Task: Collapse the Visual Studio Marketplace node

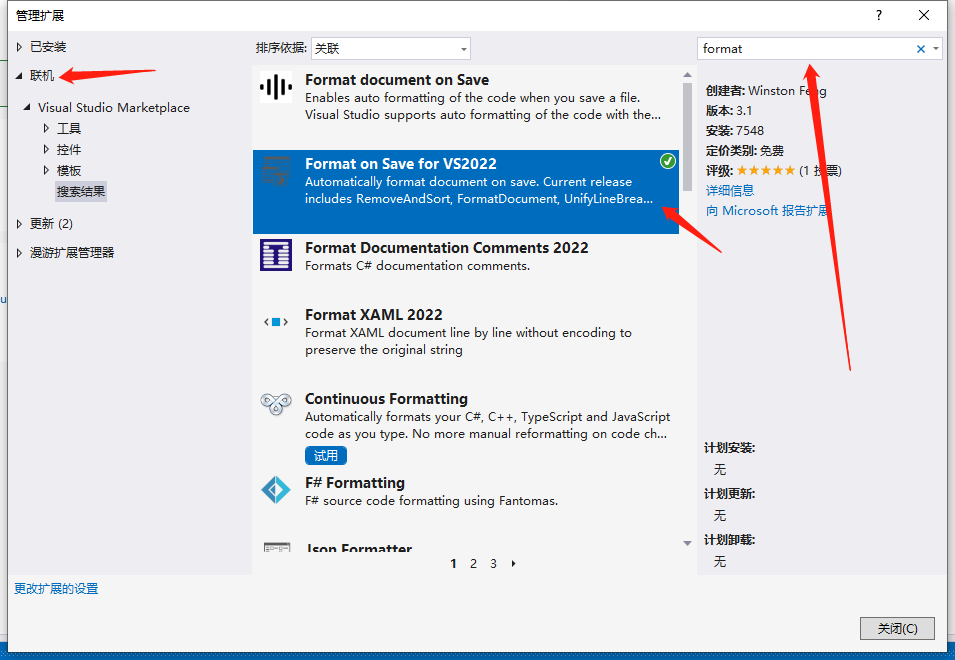Action: pos(27,107)
